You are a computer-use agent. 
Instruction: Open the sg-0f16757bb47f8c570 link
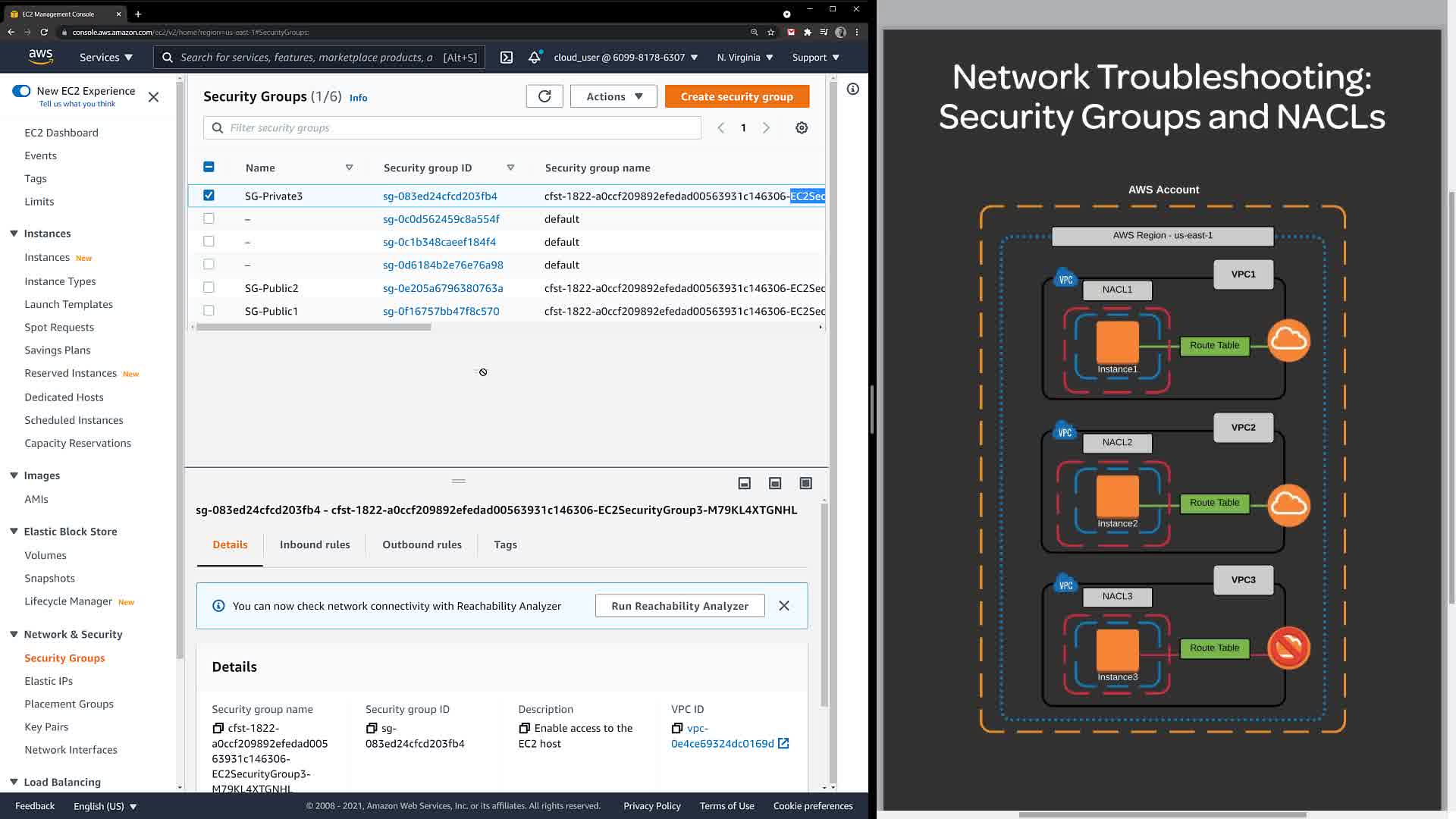click(441, 311)
